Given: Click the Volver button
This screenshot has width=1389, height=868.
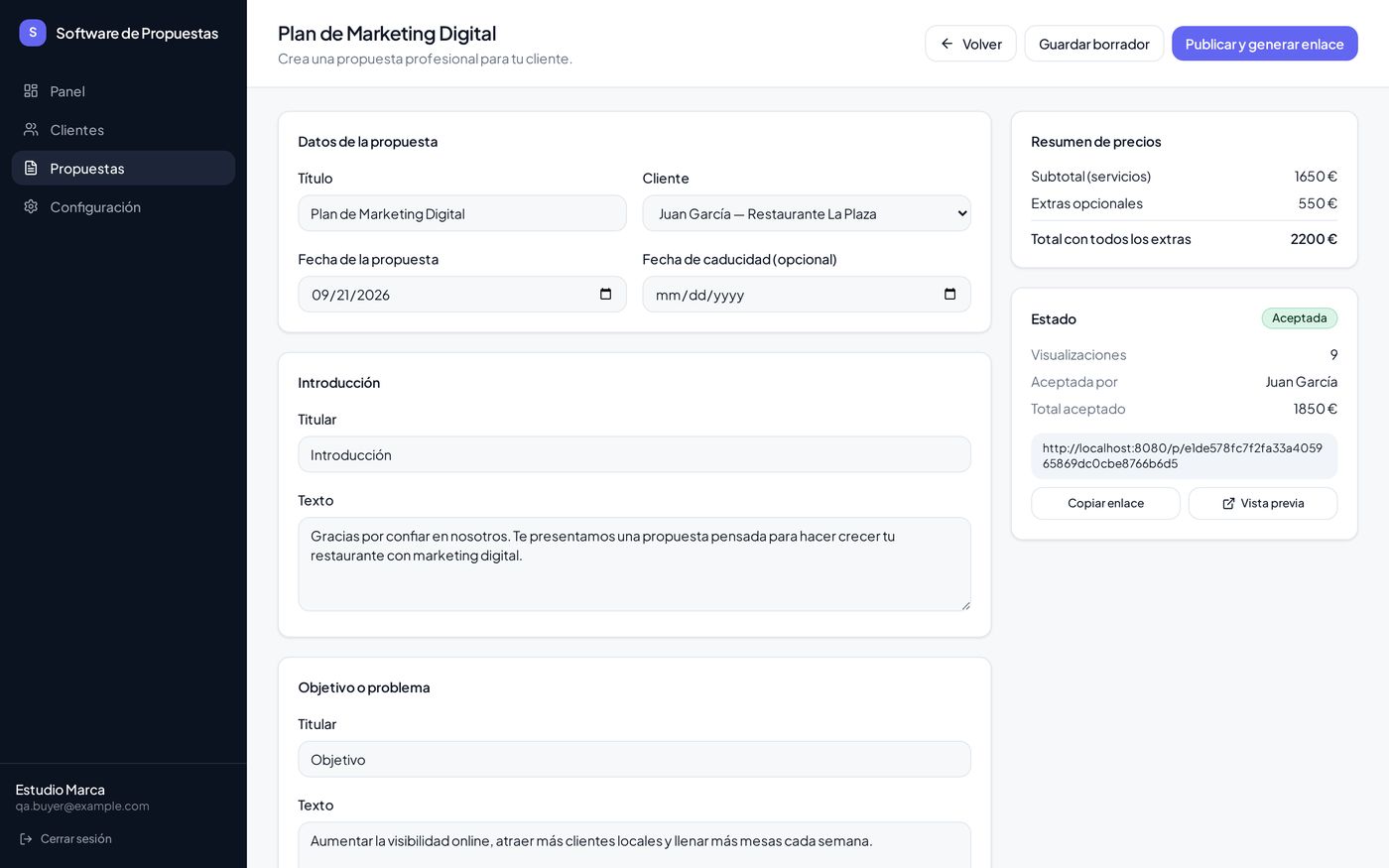Looking at the screenshot, I should (x=970, y=44).
